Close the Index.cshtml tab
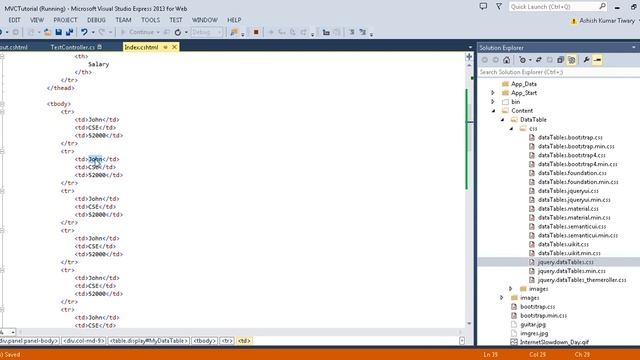The width and height of the screenshot is (640, 360). coord(174,47)
